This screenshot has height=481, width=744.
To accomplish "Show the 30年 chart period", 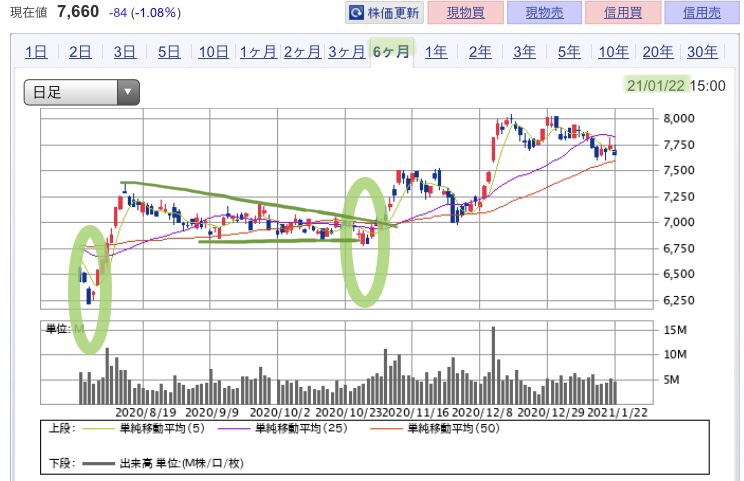I will click(x=702, y=52).
